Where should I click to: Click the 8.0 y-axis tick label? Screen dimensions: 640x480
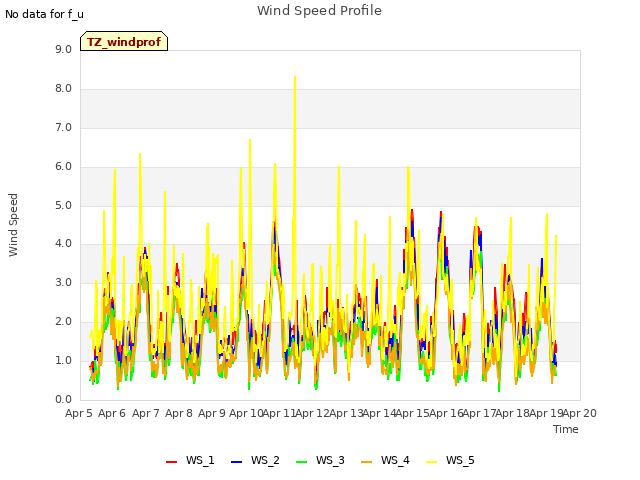pos(63,89)
